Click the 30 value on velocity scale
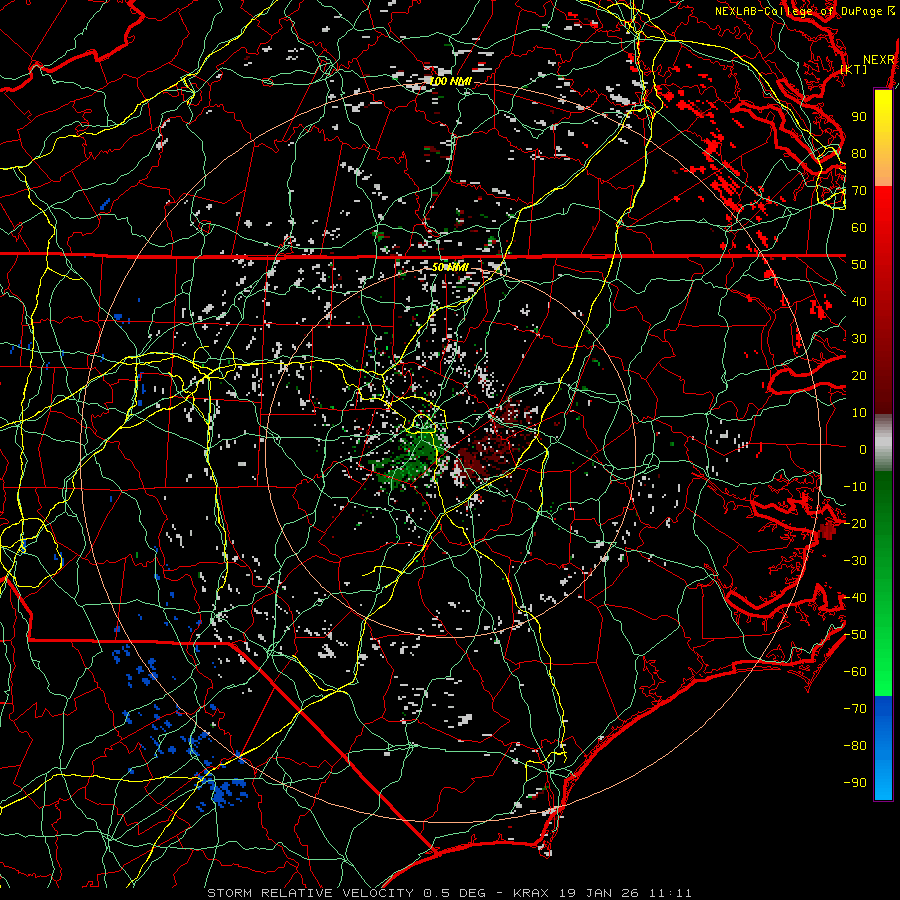 click(x=859, y=339)
